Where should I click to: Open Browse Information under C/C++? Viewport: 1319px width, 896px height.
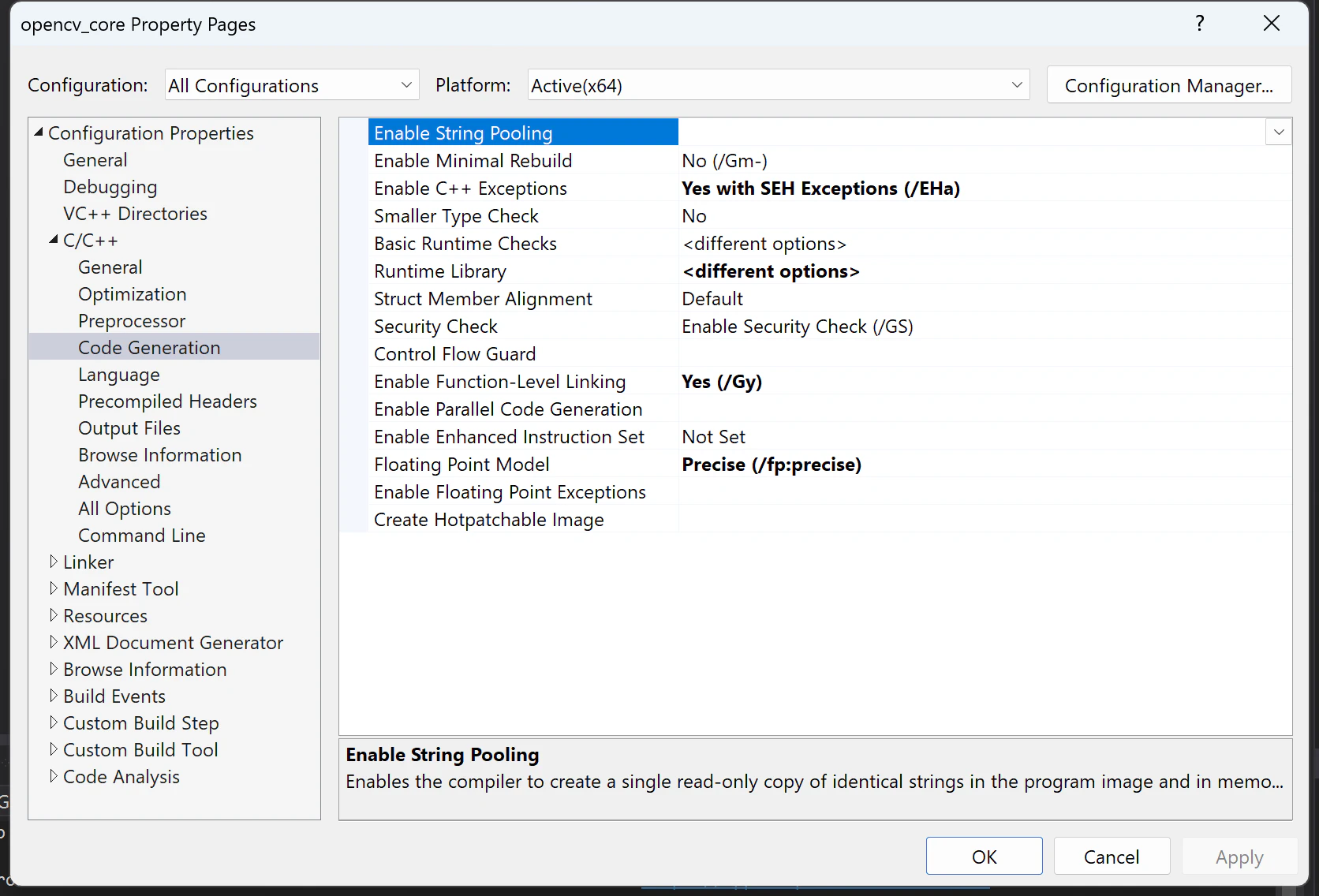159,455
